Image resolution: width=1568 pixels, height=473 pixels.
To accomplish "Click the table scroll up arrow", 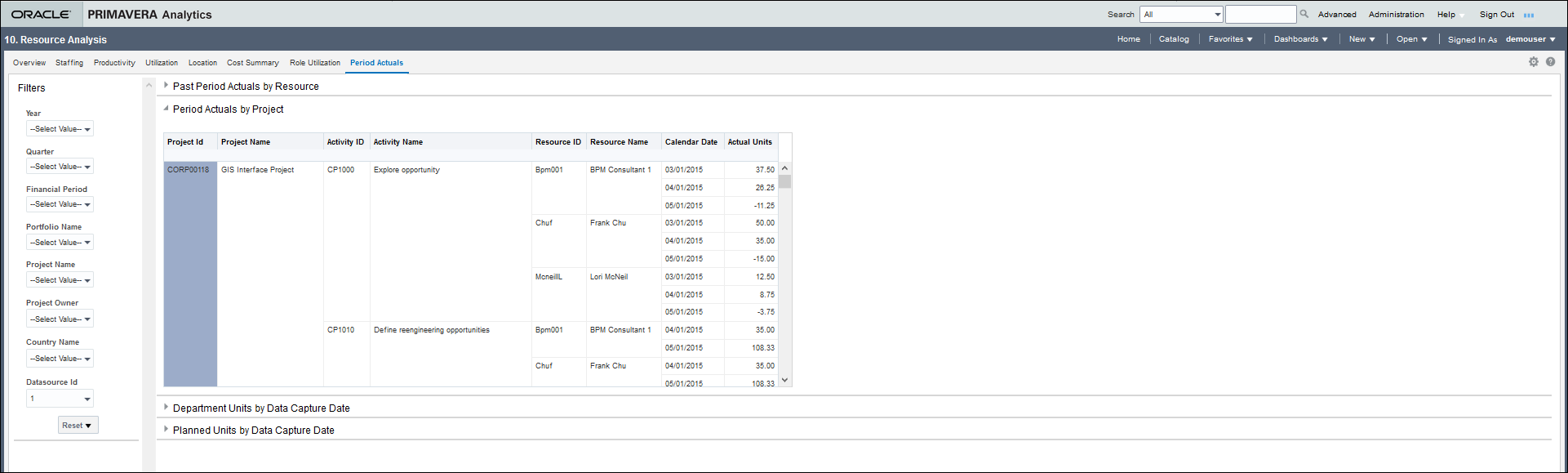I will point(785,168).
